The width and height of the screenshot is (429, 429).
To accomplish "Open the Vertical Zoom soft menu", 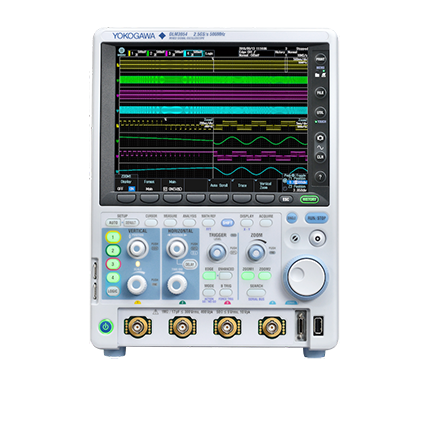I will click(265, 185).
